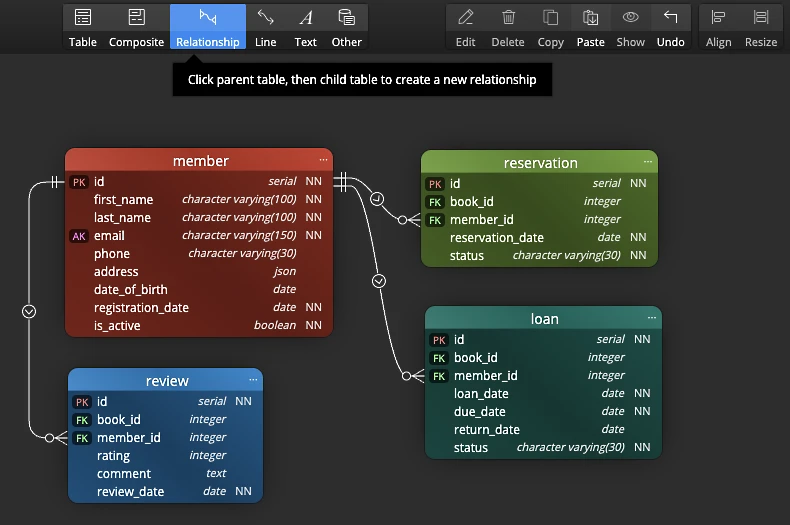This screenshot has width=790, height=525.
Task: Click the Resize toolbar icon
Action: [761, 18]
